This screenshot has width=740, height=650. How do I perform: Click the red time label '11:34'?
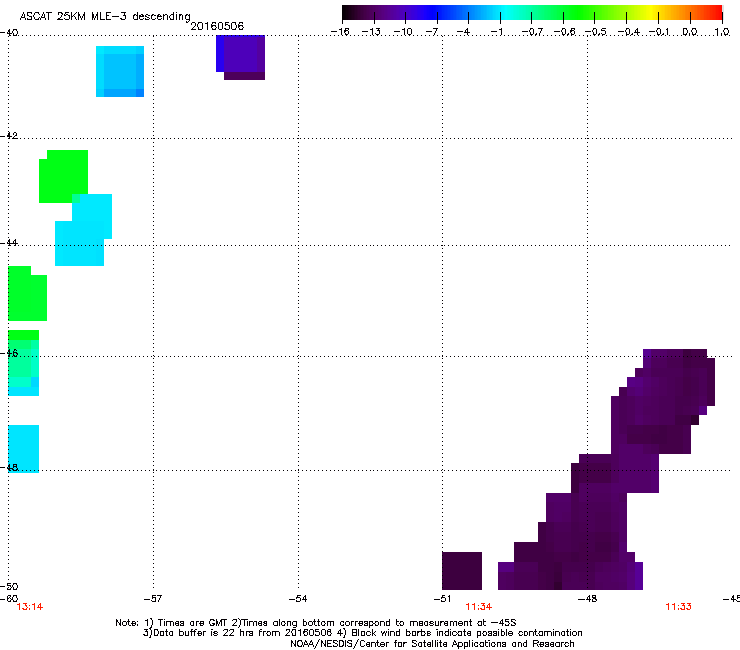[x=479, y=607]
